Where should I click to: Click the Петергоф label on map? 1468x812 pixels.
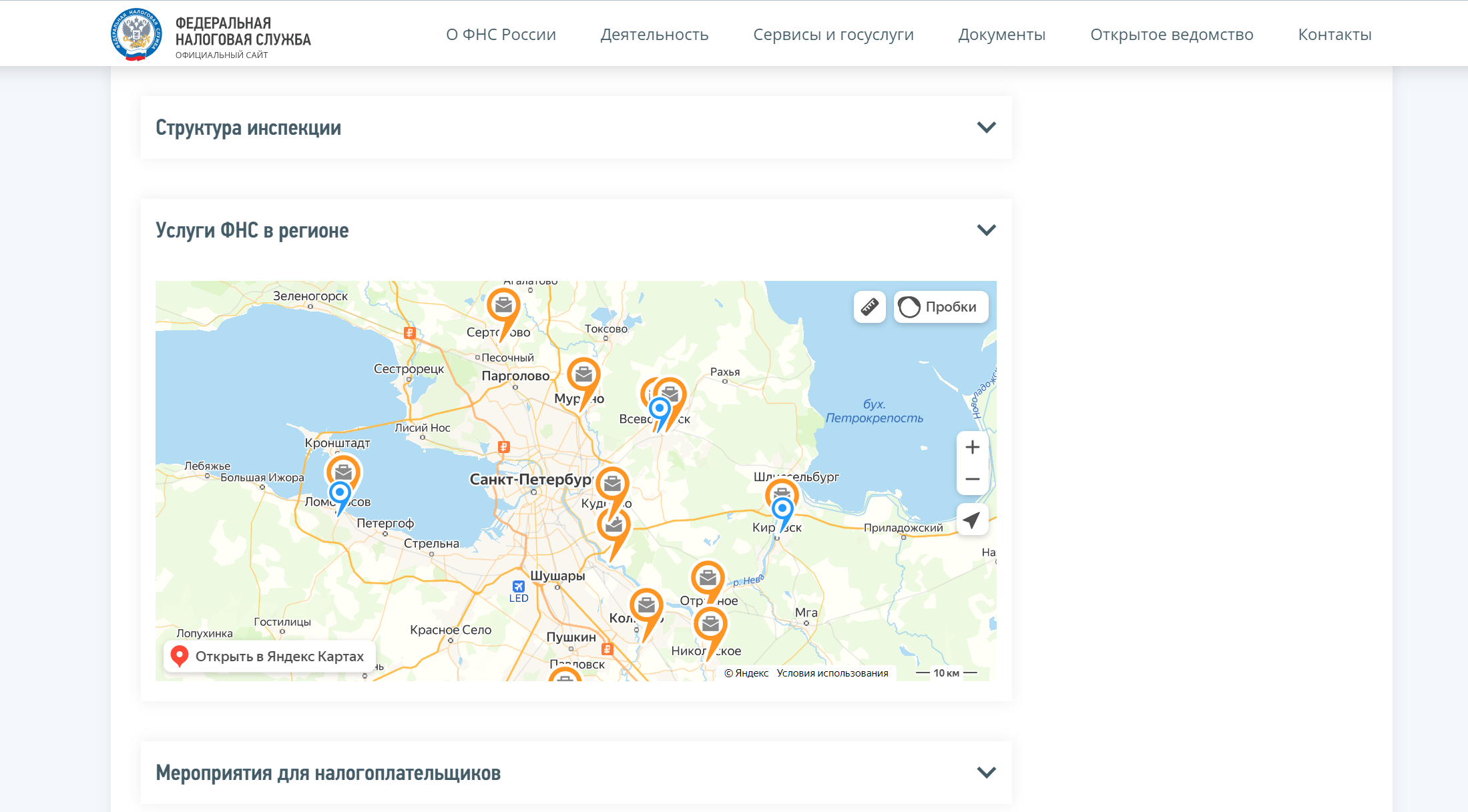pos(385,524)
